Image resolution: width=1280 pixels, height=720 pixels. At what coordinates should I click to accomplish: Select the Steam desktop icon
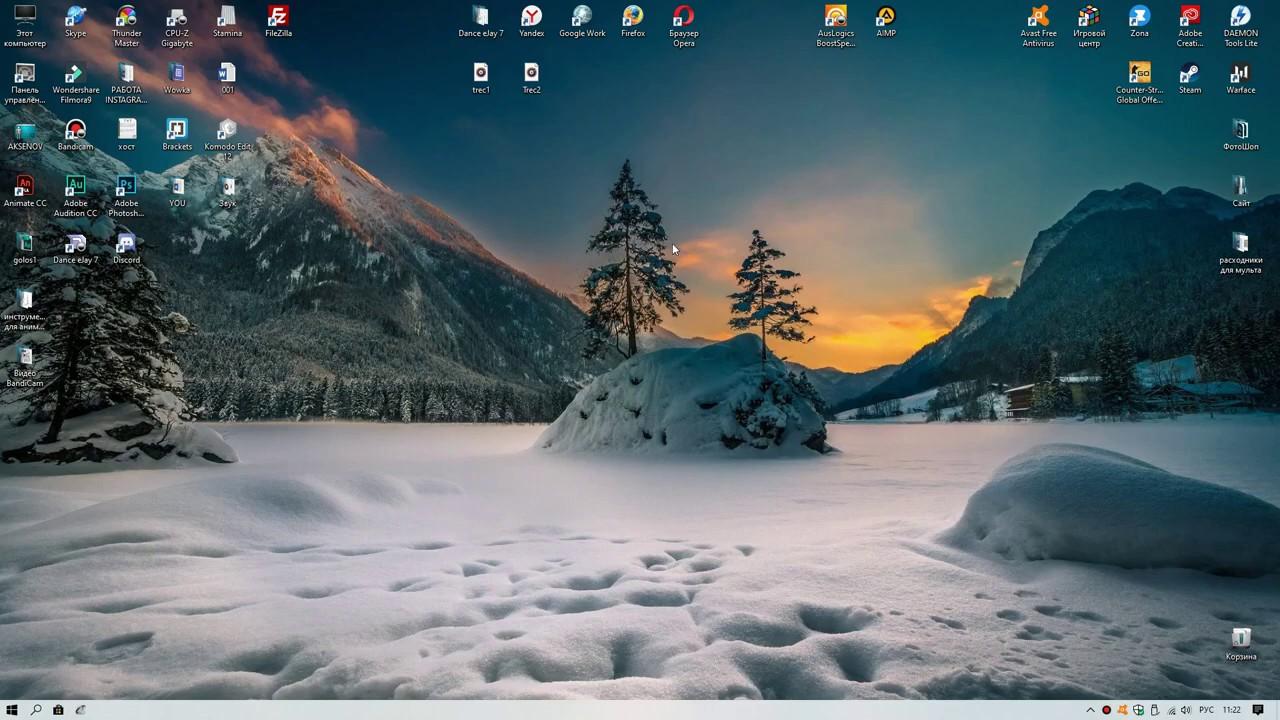coord(1189,74)
